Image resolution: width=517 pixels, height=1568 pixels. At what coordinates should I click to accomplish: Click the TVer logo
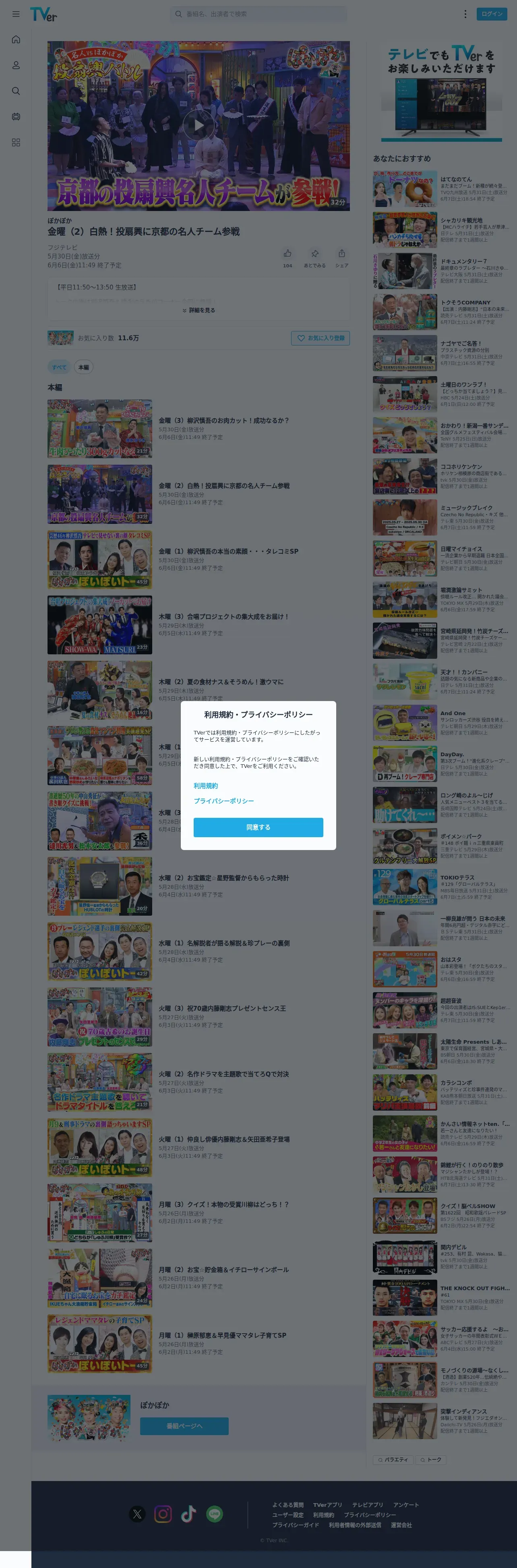(x=43, y=14)
